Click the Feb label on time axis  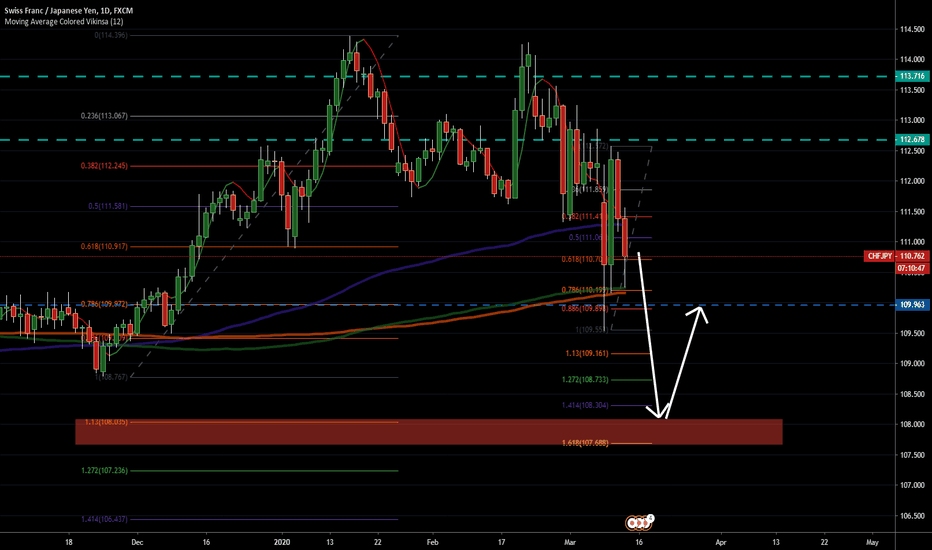click(x=433, y=542)
